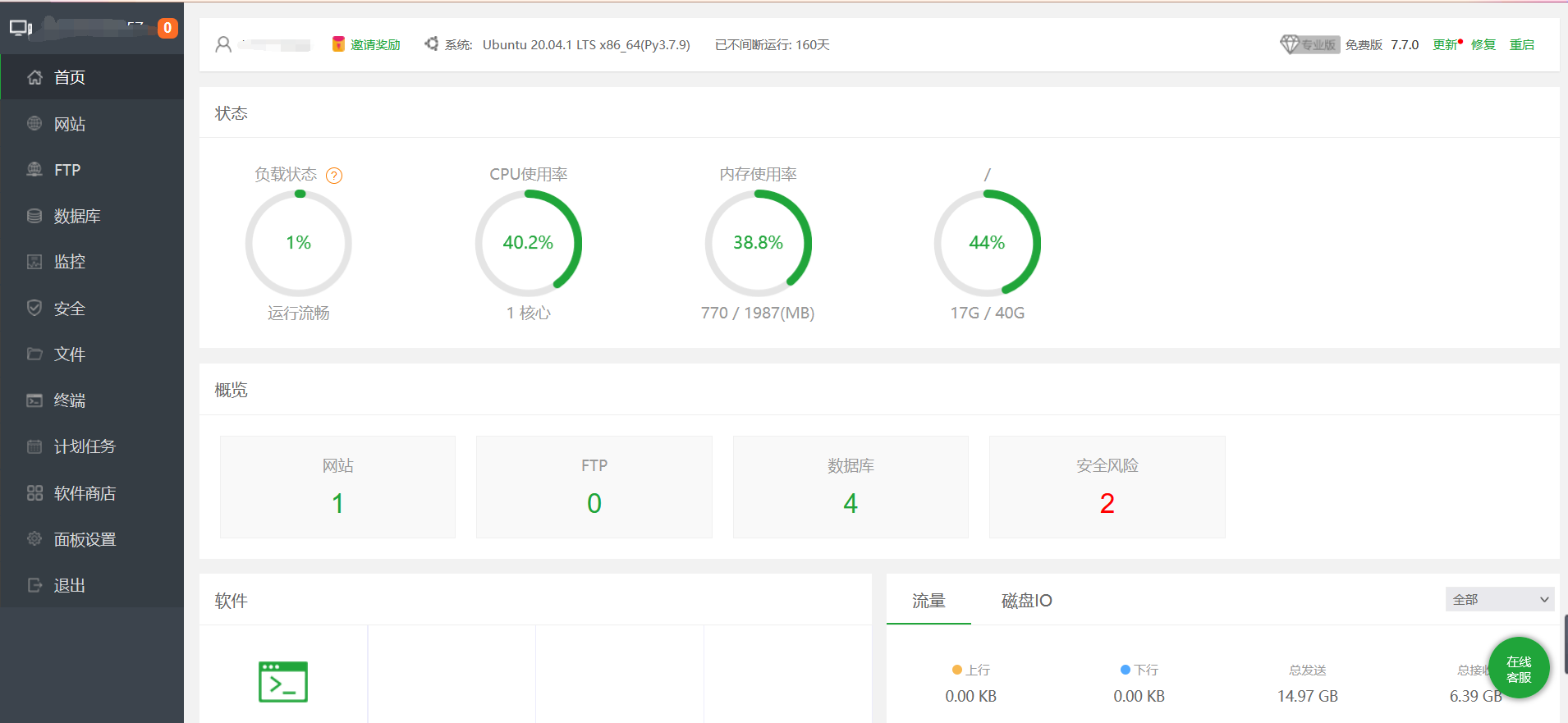This screenshot has height=723, width=1568.
Task: Click the 面板设置 gear icon
Action: click(34, 539)
